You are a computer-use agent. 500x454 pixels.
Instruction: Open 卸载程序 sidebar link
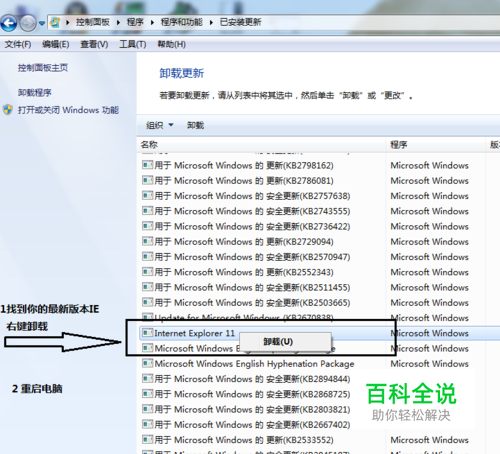pos(34,92)
